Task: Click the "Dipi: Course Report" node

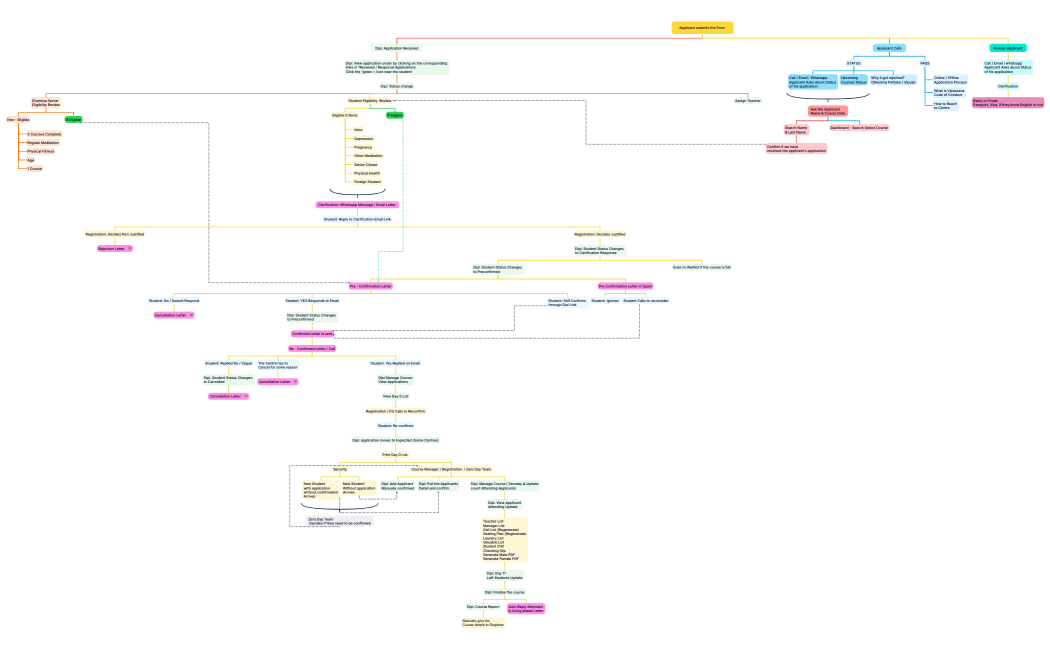Action: click(483, 606)
